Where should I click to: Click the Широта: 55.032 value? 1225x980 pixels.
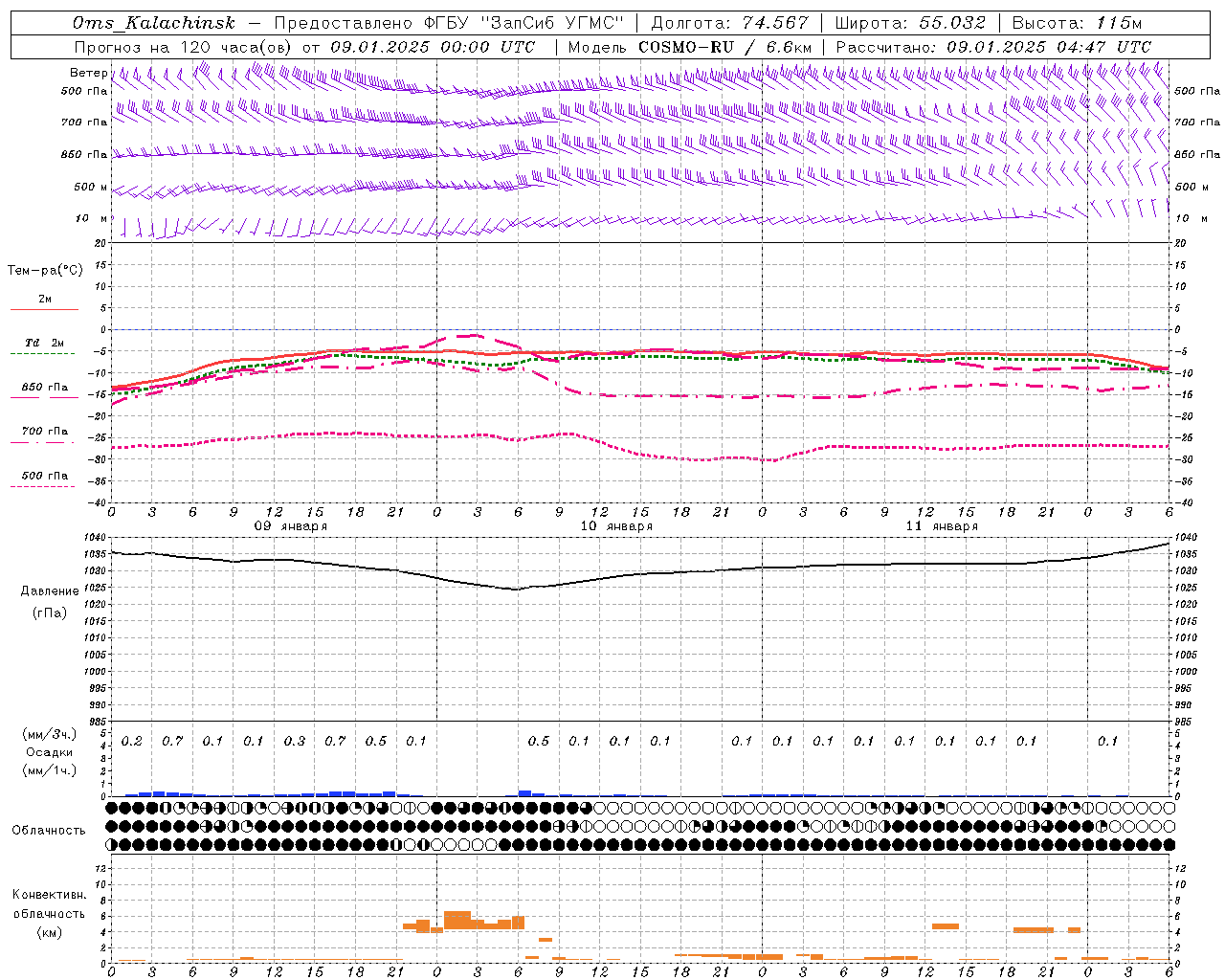click(x=910, y=23)
